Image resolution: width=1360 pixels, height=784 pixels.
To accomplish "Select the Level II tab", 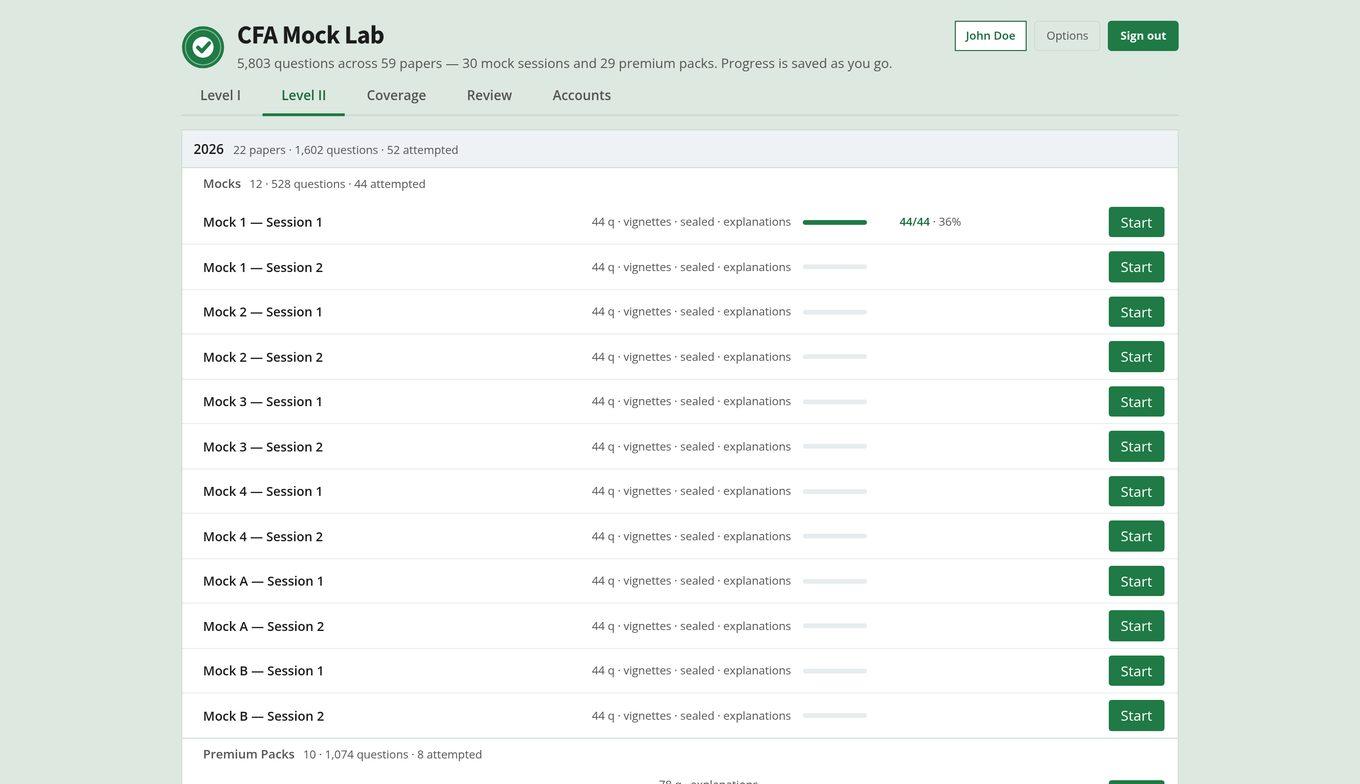I will point(303,95).
